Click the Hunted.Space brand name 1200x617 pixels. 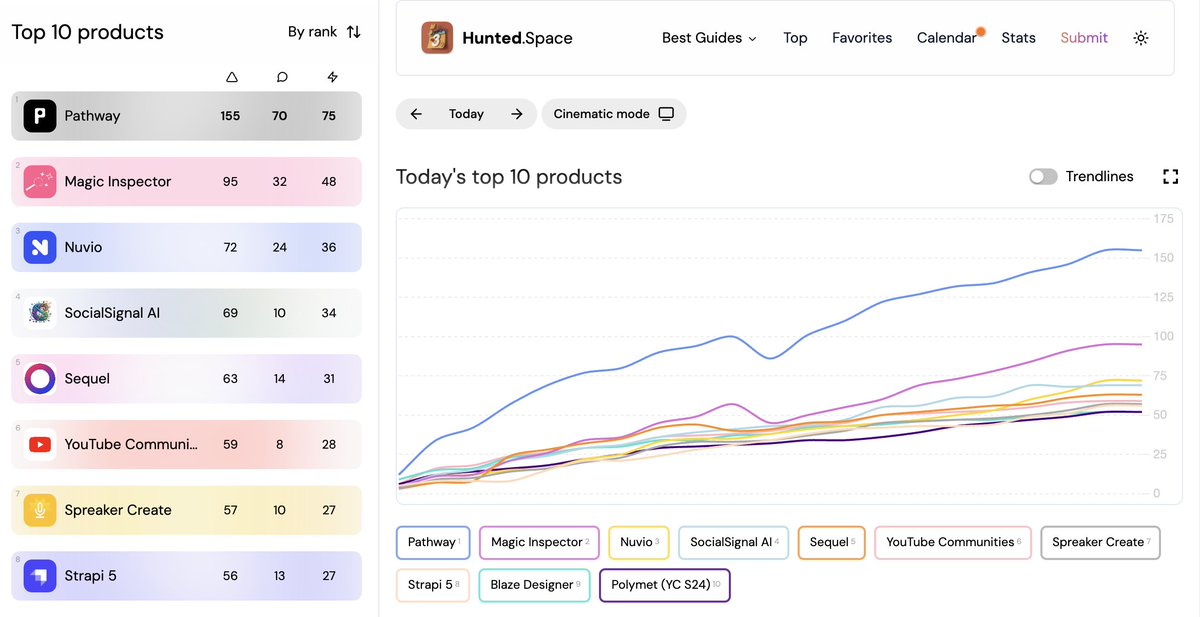(517, 38)
